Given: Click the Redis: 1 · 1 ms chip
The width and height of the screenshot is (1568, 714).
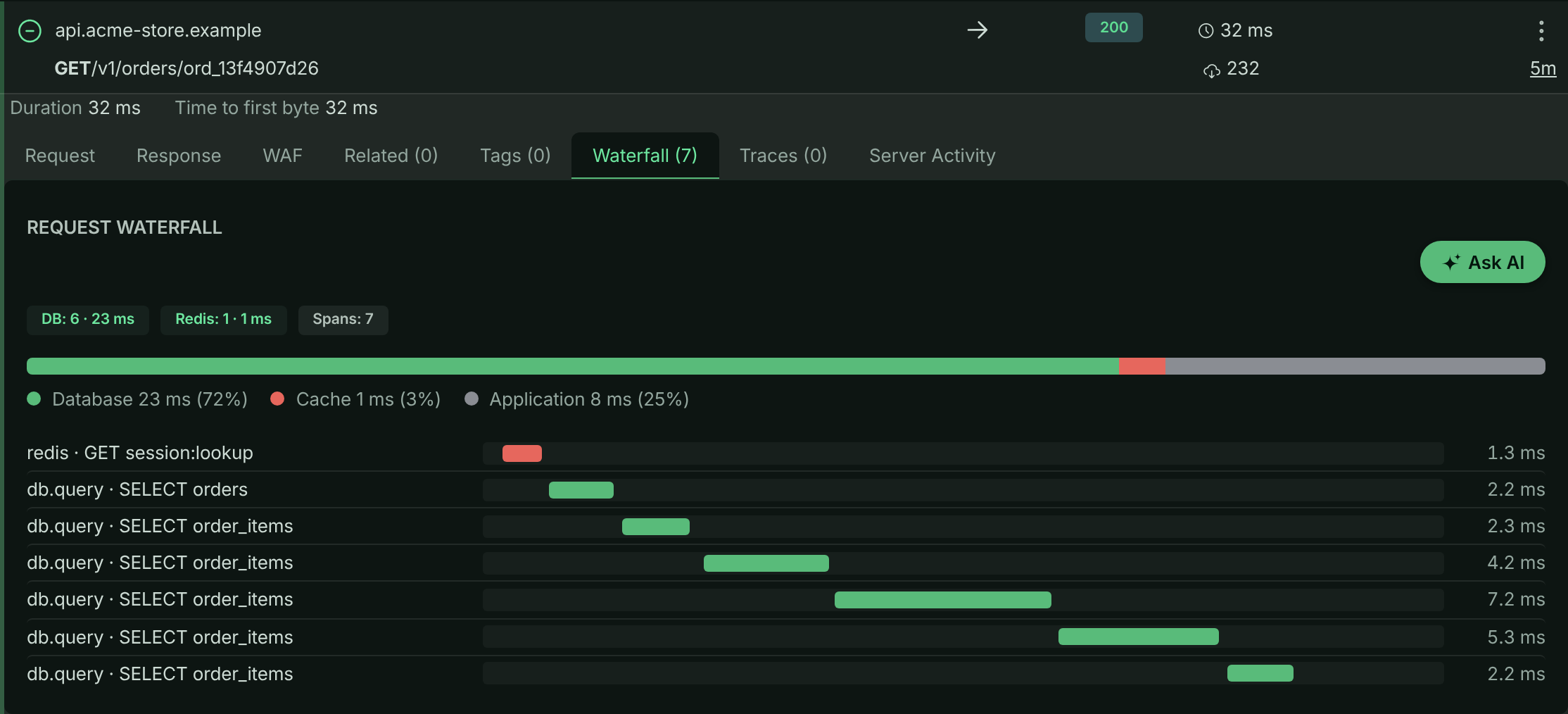Looking at the screenshot, I should coord(223,320).
